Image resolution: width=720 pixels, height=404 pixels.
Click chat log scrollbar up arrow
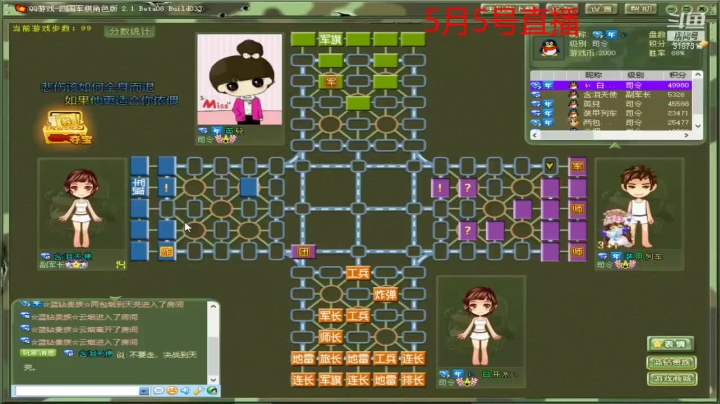click(213, 306)
